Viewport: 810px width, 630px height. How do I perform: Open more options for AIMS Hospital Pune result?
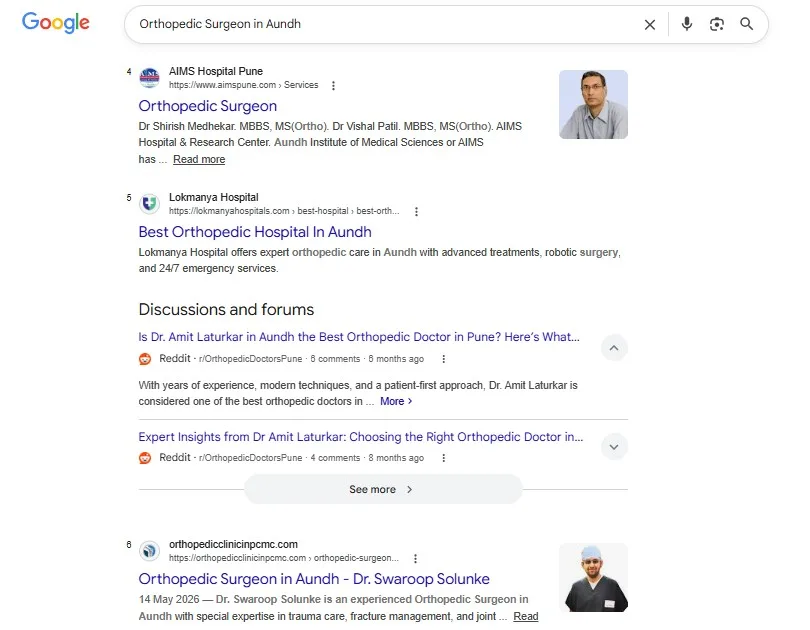[x=333, y=86]
